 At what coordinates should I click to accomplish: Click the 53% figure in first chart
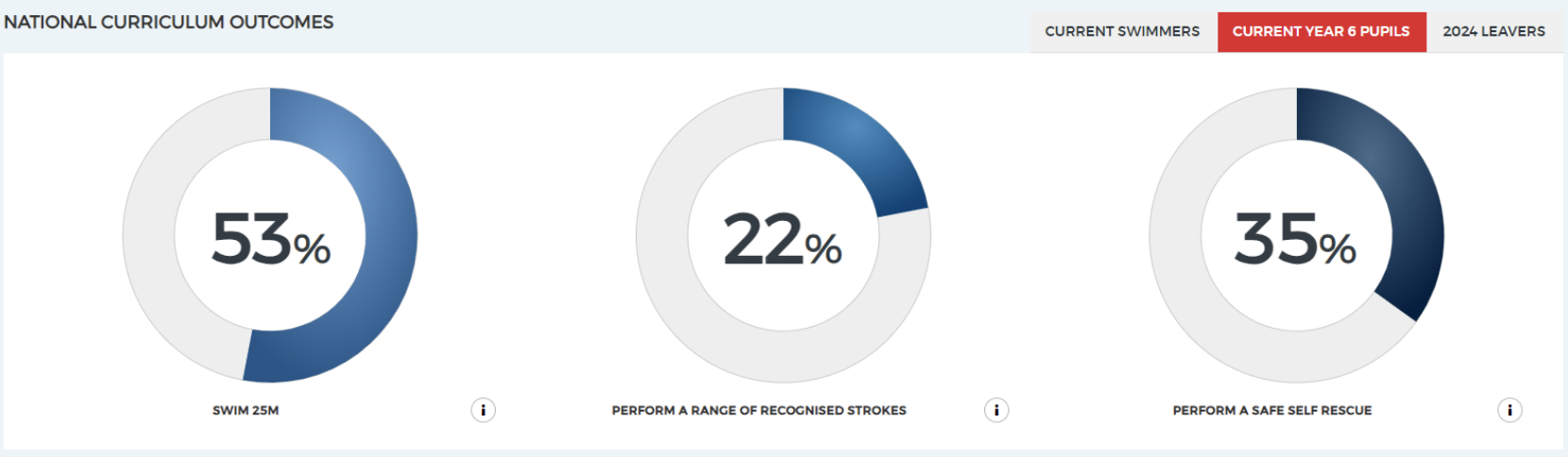tap(271, 239)
